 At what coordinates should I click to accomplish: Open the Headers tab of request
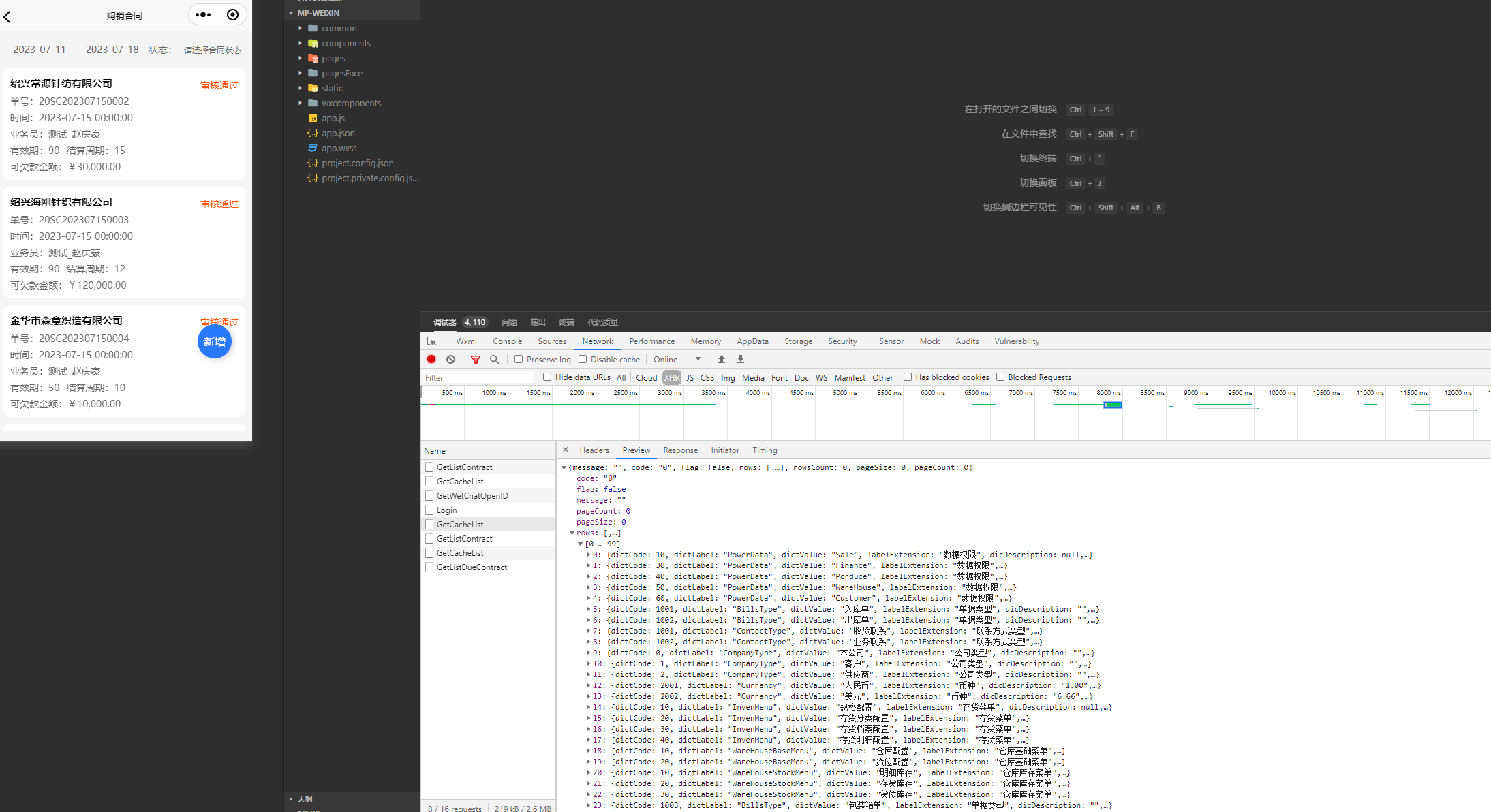[x=594, y=450]
